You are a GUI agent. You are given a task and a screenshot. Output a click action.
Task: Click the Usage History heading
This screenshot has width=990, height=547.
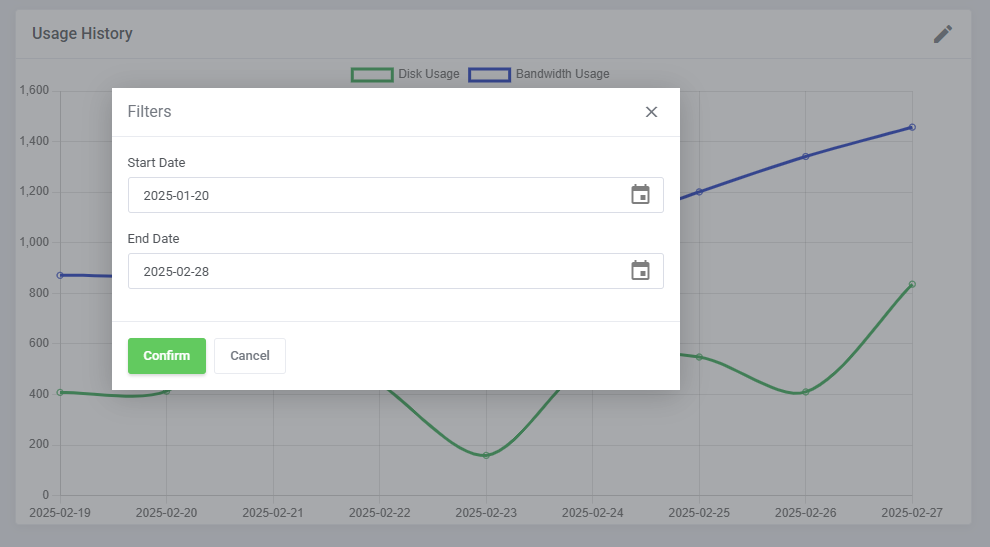(x=82, y=33)
